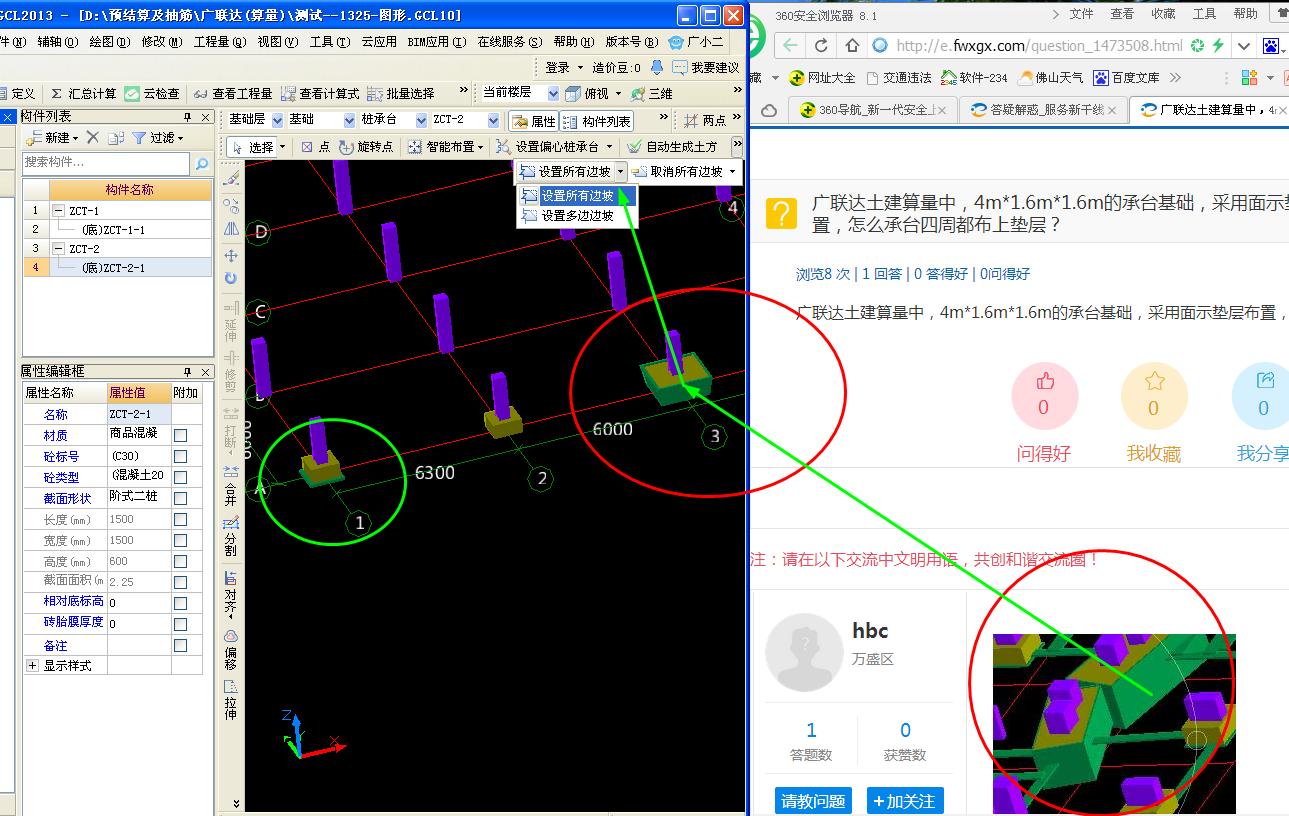The height and width of the screenshot is (816, 1289).
Task: Open the 云应用 menu
Action: coord(379,42)
